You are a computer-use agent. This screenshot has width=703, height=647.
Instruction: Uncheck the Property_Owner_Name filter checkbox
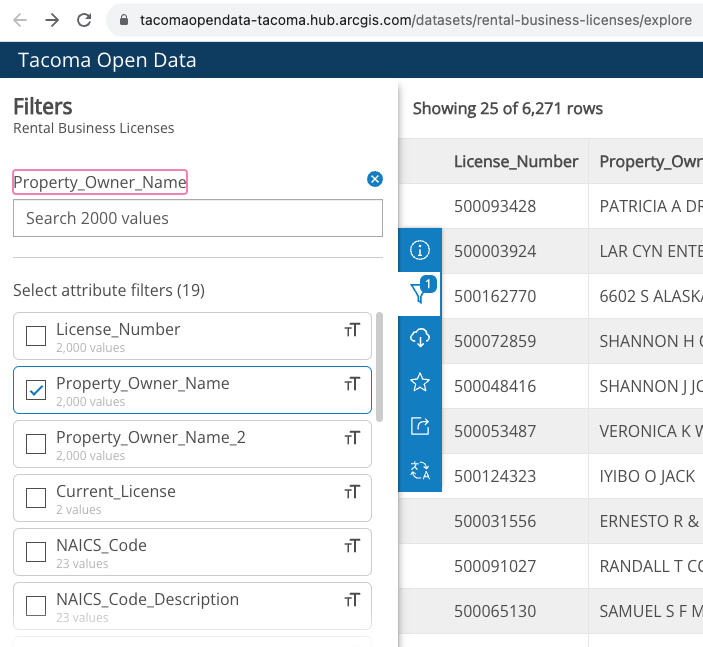(x=36, y=390)
